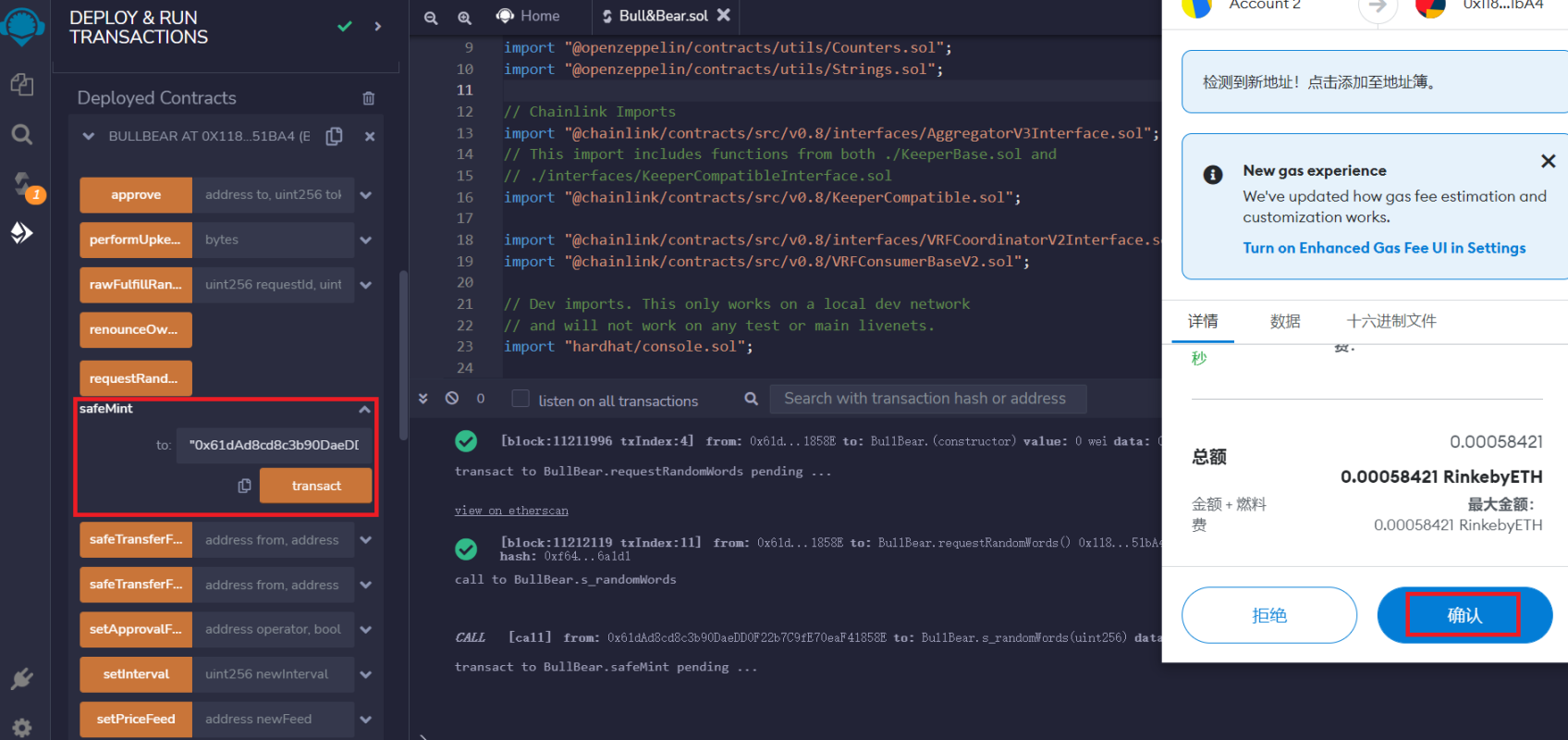Expand the setInterval function parameters
The width and height of the screenshot is (1568, 740).
366,674
